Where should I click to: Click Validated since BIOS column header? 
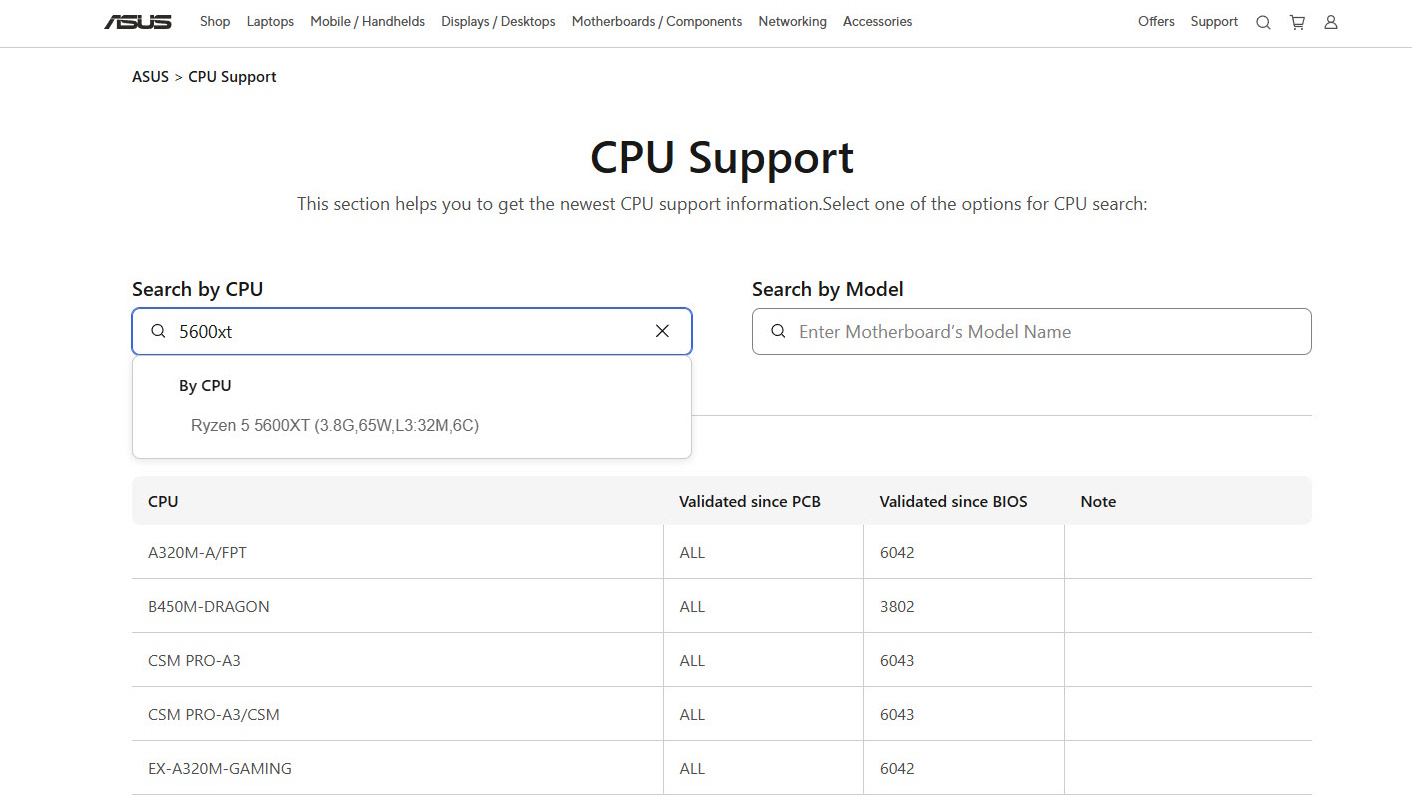pyautogui.click(x=953, y=501)
